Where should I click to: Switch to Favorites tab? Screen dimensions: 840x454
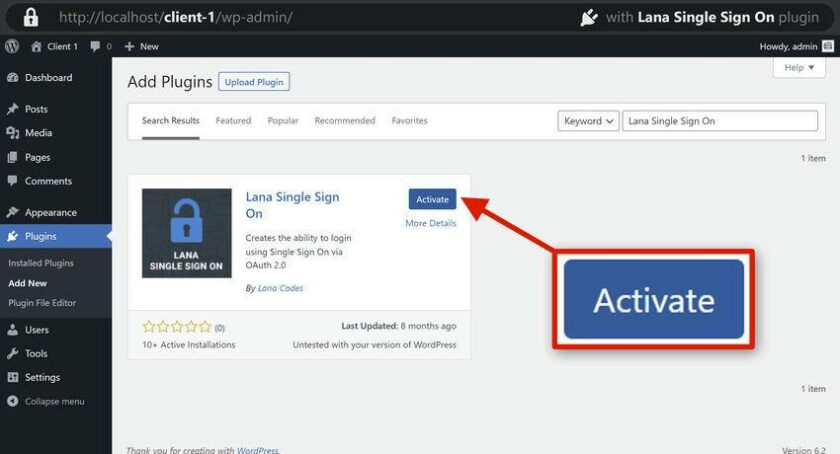tap(409, 121)
